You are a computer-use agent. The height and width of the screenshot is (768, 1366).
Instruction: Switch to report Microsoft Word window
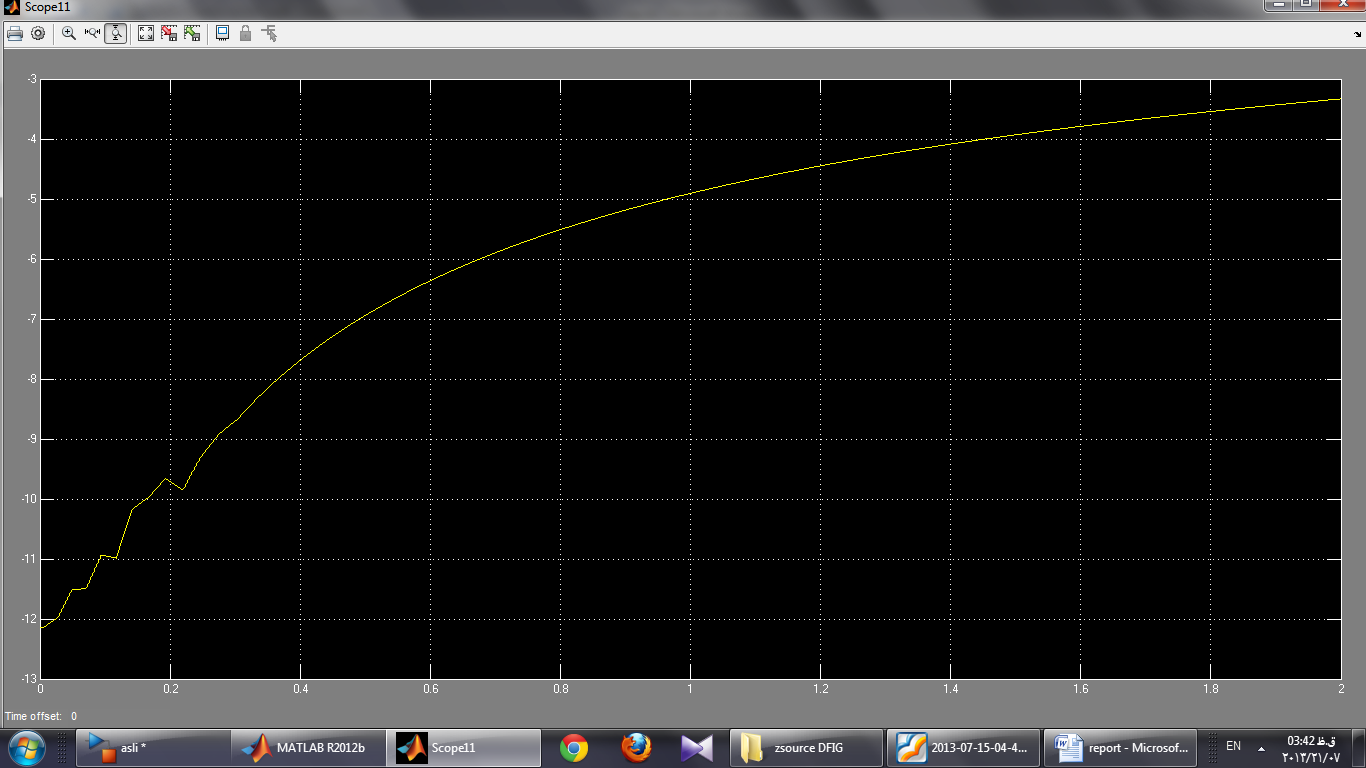pyautogui.click(x=1120, y=747)
